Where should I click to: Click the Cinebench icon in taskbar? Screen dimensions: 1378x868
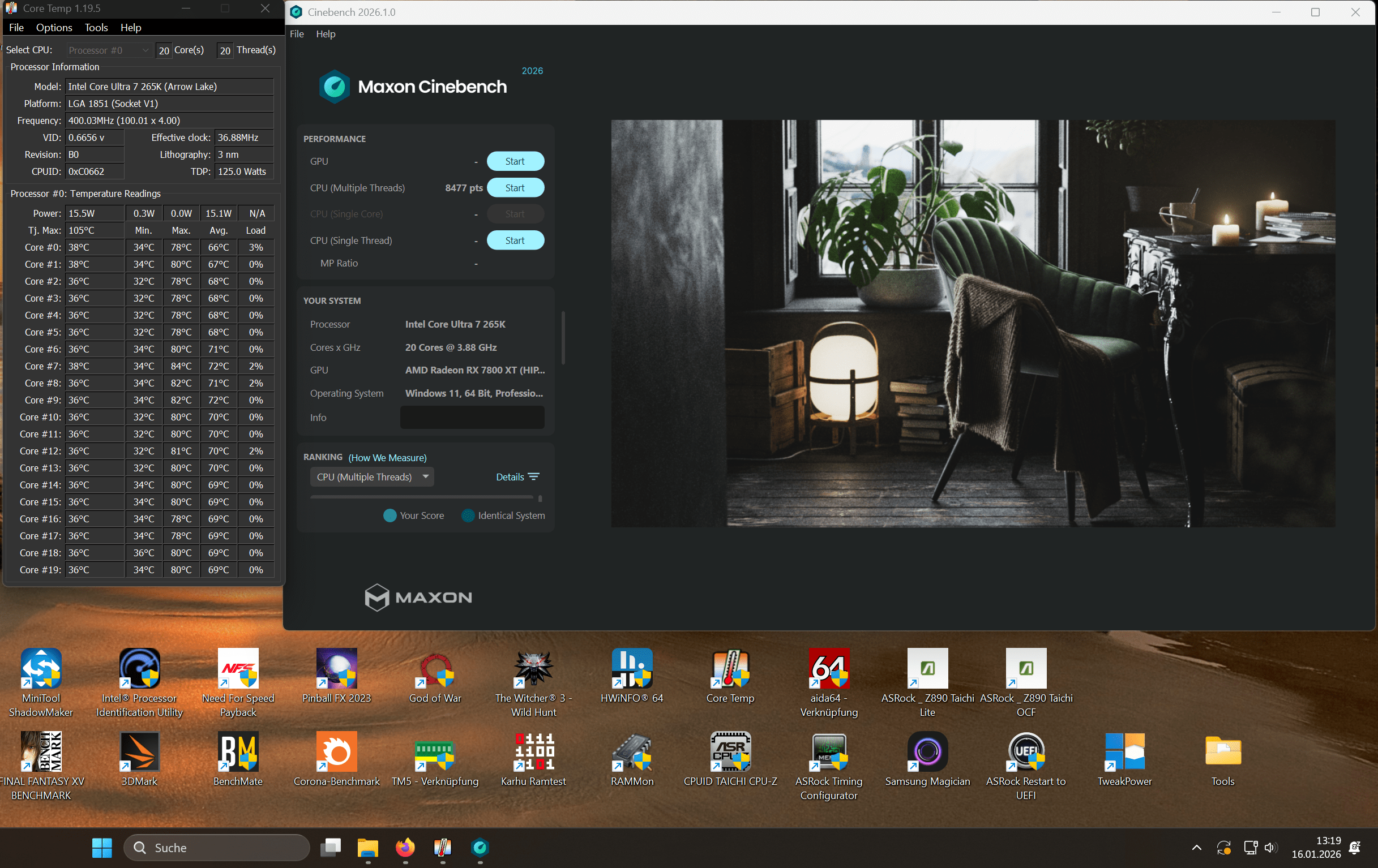coord(480,847)
